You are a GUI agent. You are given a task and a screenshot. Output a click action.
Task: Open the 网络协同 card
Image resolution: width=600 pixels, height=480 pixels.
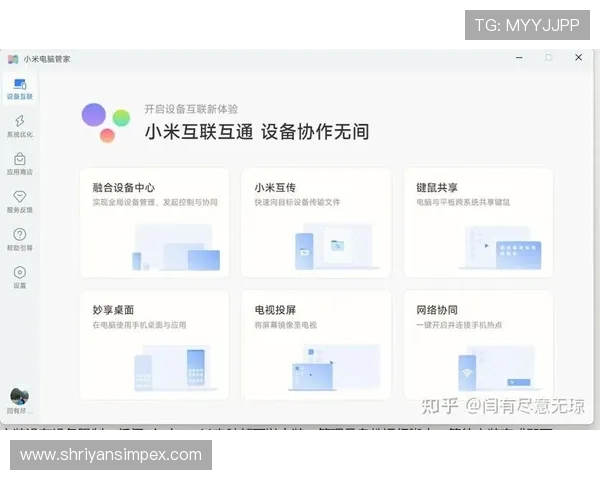click(478, 345)
